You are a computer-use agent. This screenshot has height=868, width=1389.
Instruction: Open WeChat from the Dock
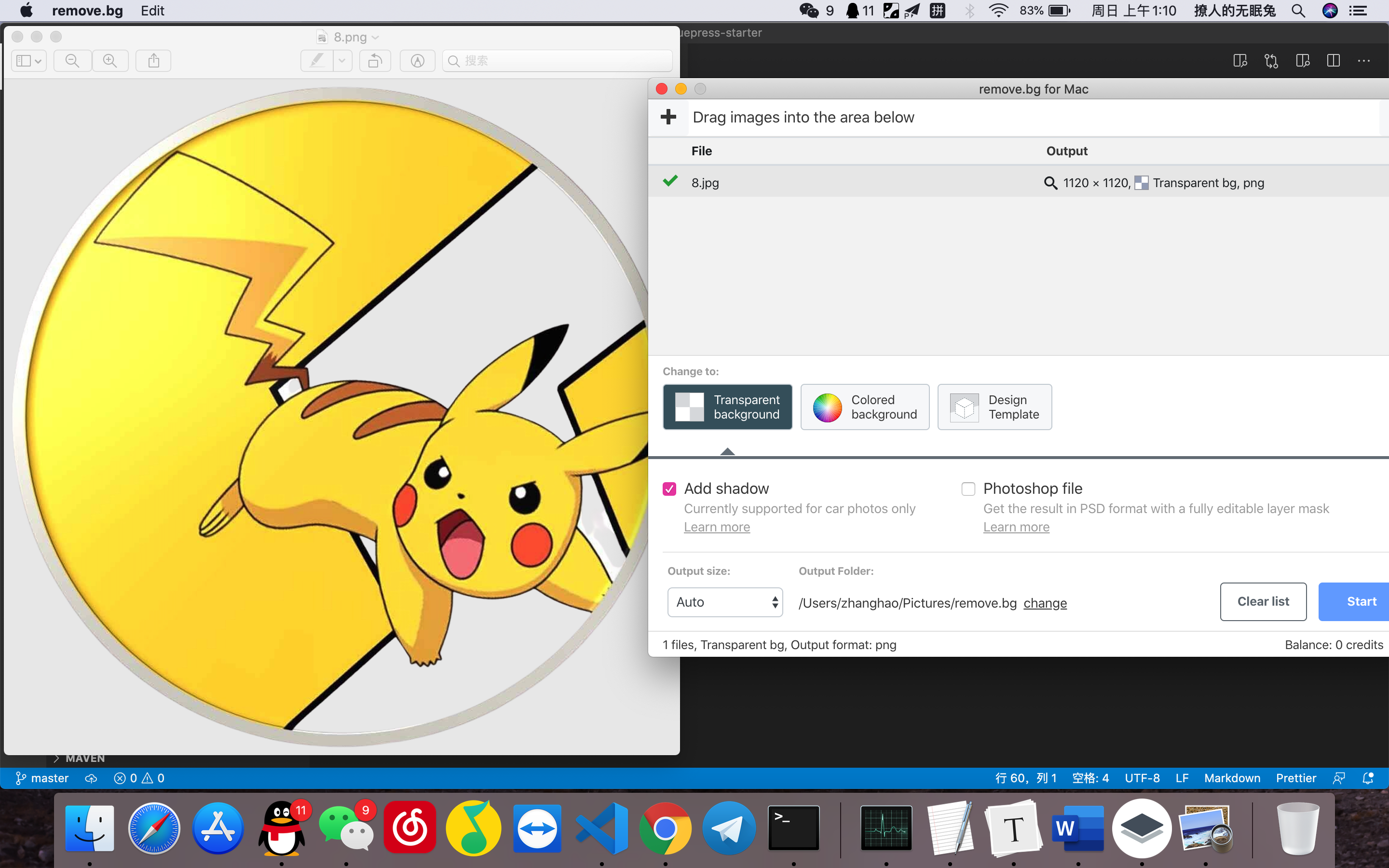pyautogui.click(x=346, y=828)
